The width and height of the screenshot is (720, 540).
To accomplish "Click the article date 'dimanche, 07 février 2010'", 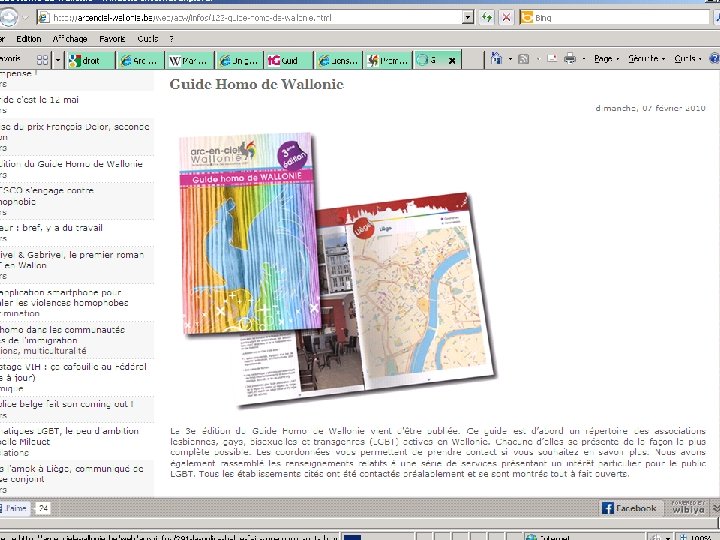I will click(x=650, y=108).
